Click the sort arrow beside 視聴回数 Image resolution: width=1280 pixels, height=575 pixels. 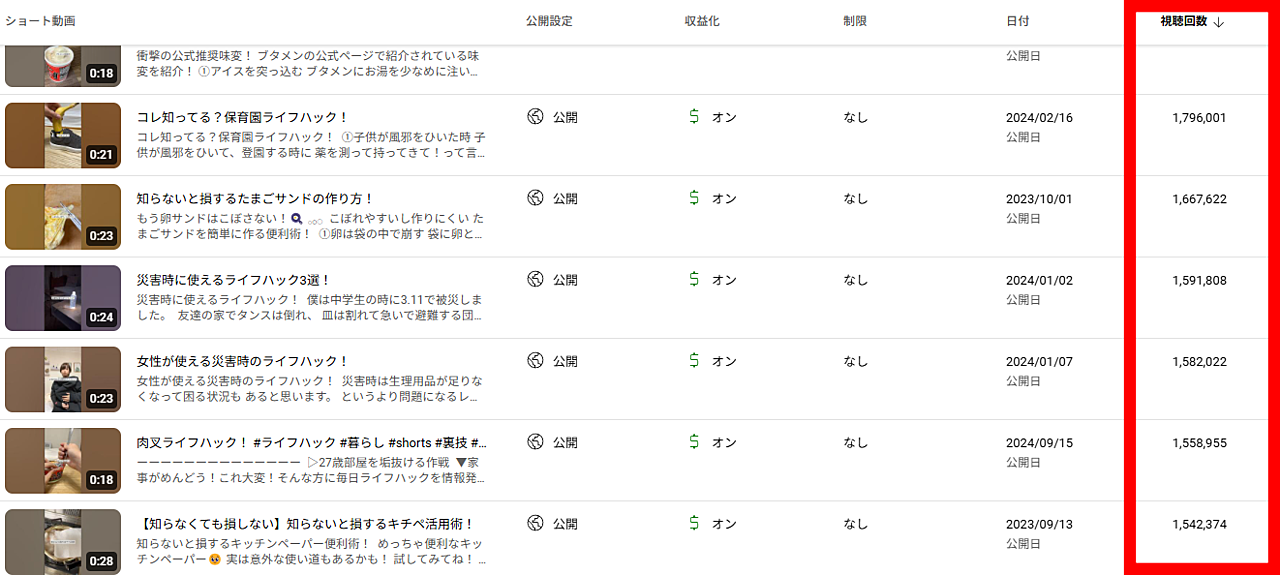(1218, 22)
